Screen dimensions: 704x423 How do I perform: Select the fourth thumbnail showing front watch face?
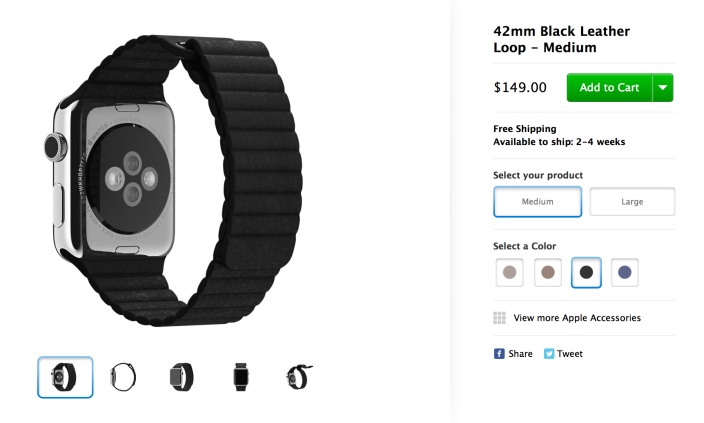(241, 377)
